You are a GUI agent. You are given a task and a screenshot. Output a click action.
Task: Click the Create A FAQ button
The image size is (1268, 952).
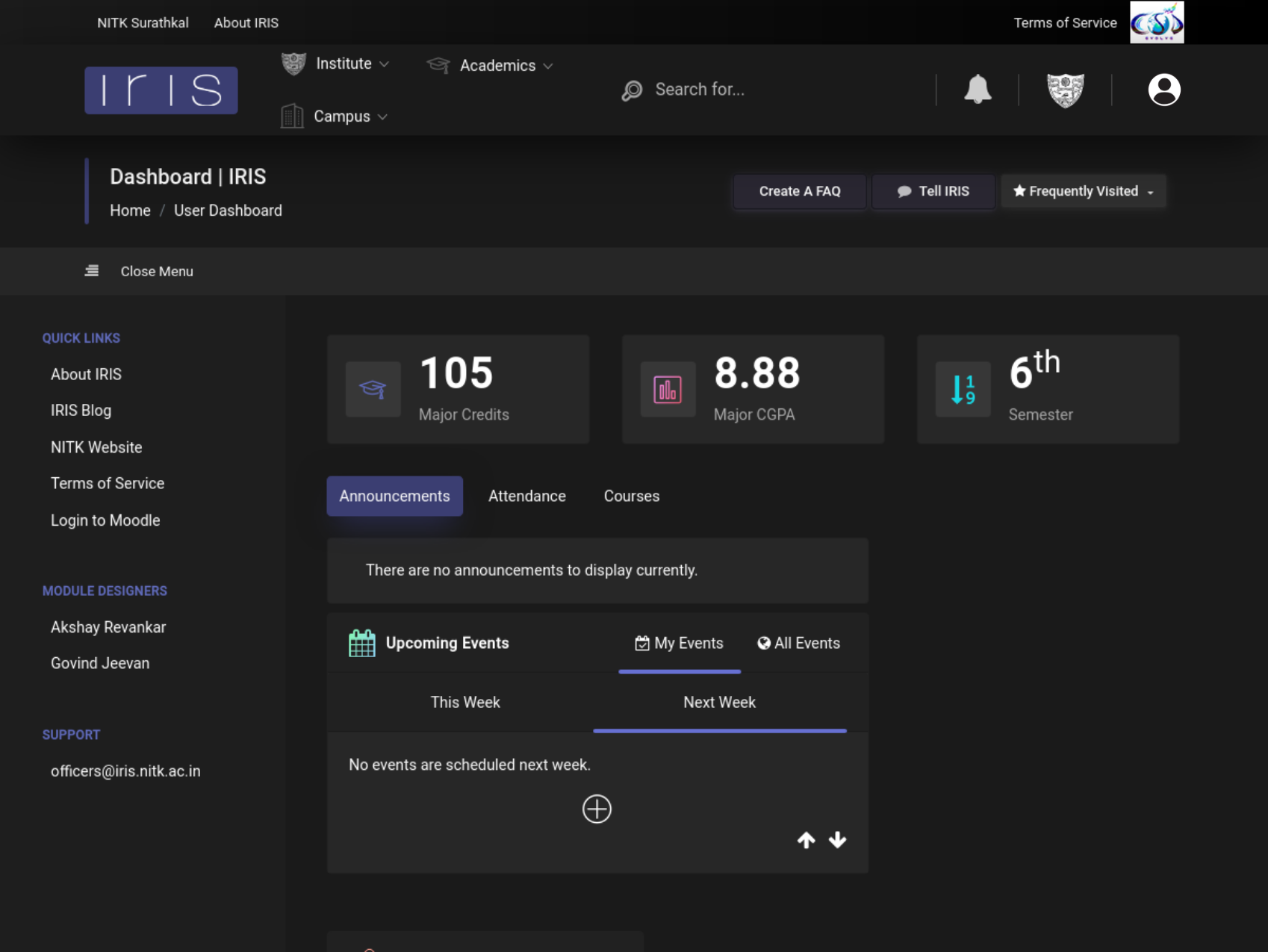(799, 191)
